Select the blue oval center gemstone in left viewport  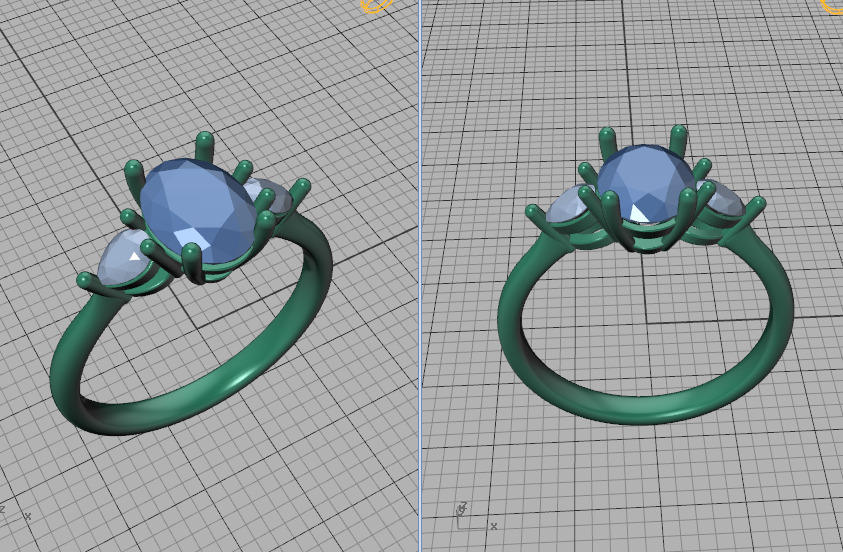[x=198, y=211]
